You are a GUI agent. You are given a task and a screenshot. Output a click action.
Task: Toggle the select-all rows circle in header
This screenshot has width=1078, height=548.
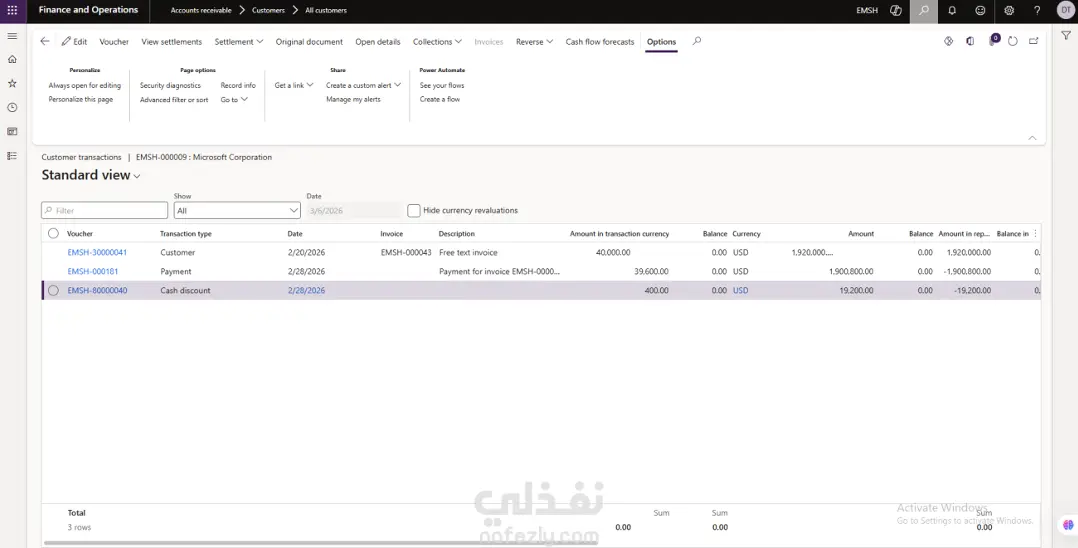click(x=53, y=234)
